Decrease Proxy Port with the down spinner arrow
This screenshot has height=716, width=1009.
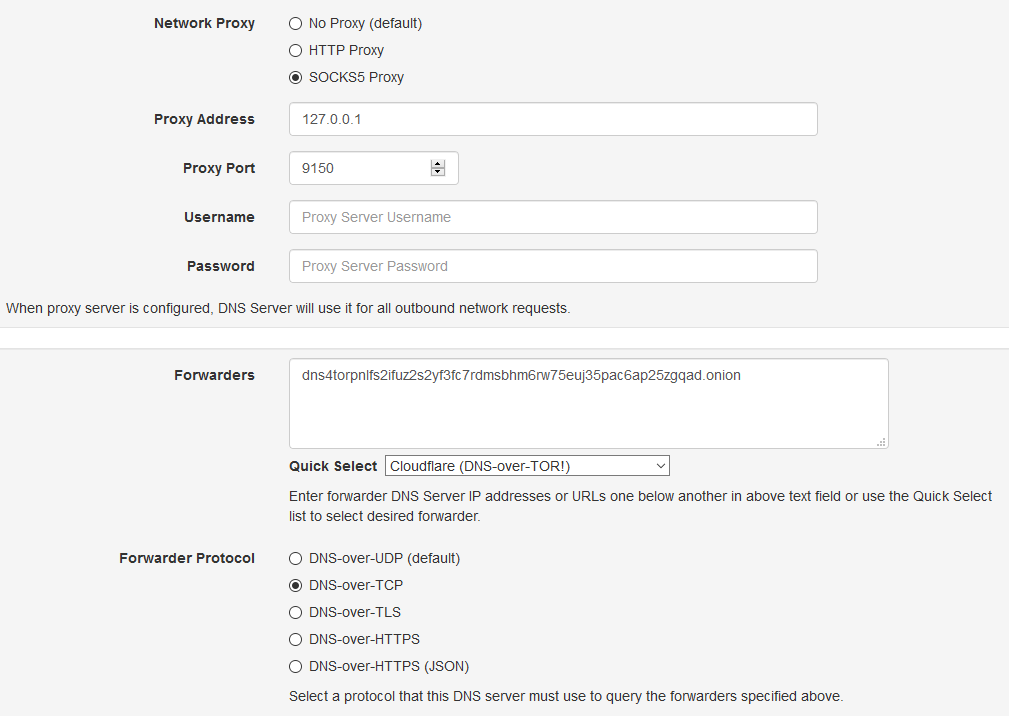tap(438, 172)
